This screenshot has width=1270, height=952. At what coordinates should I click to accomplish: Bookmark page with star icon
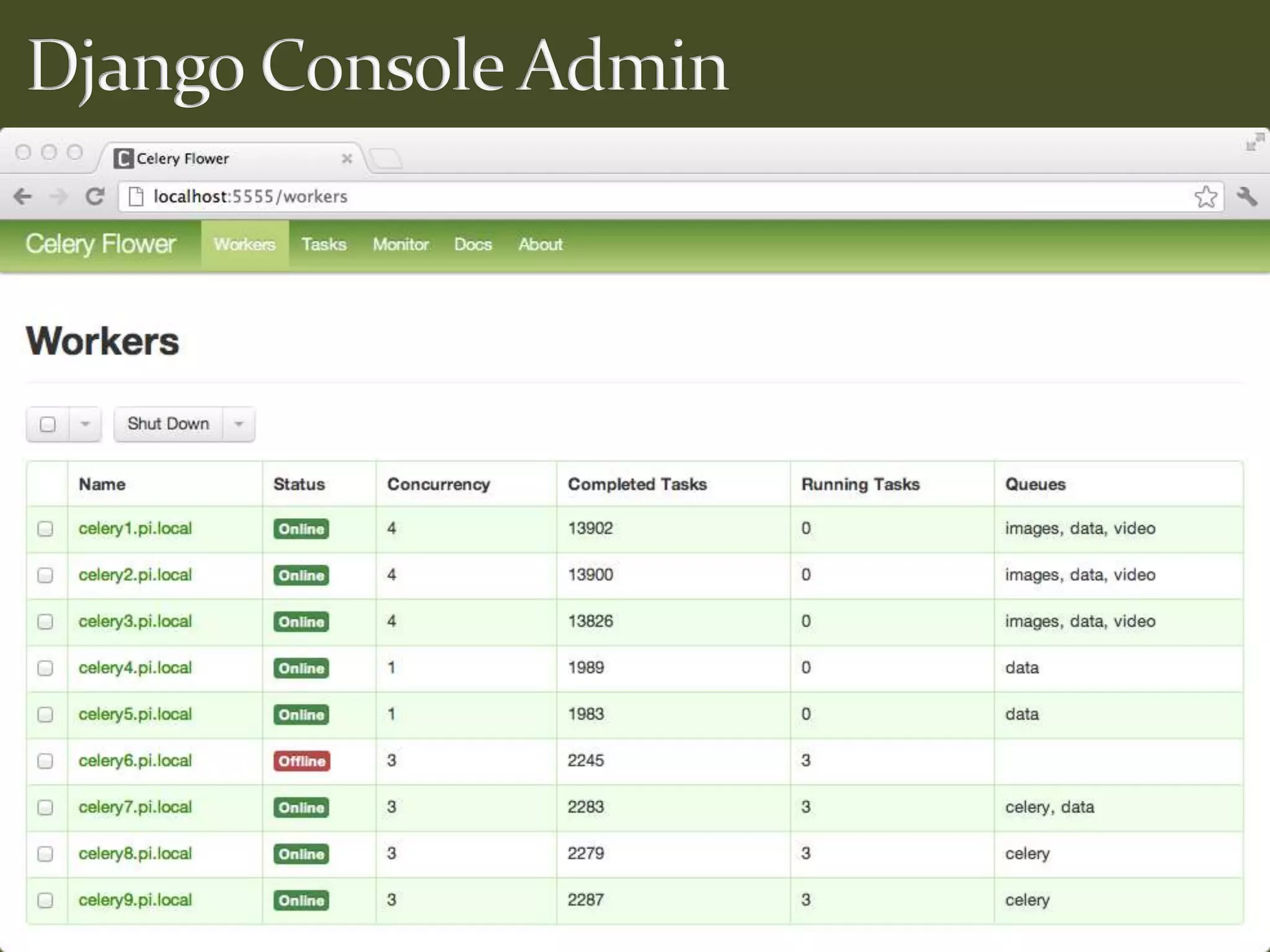tap(1206, 197)
